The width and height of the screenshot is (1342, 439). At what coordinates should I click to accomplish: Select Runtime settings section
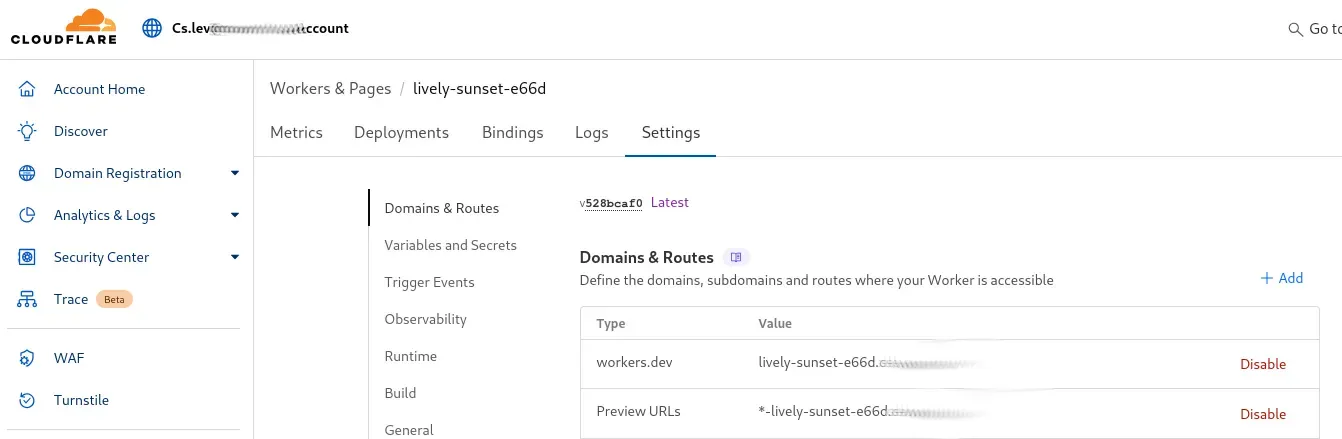click(x=411, y=356)
